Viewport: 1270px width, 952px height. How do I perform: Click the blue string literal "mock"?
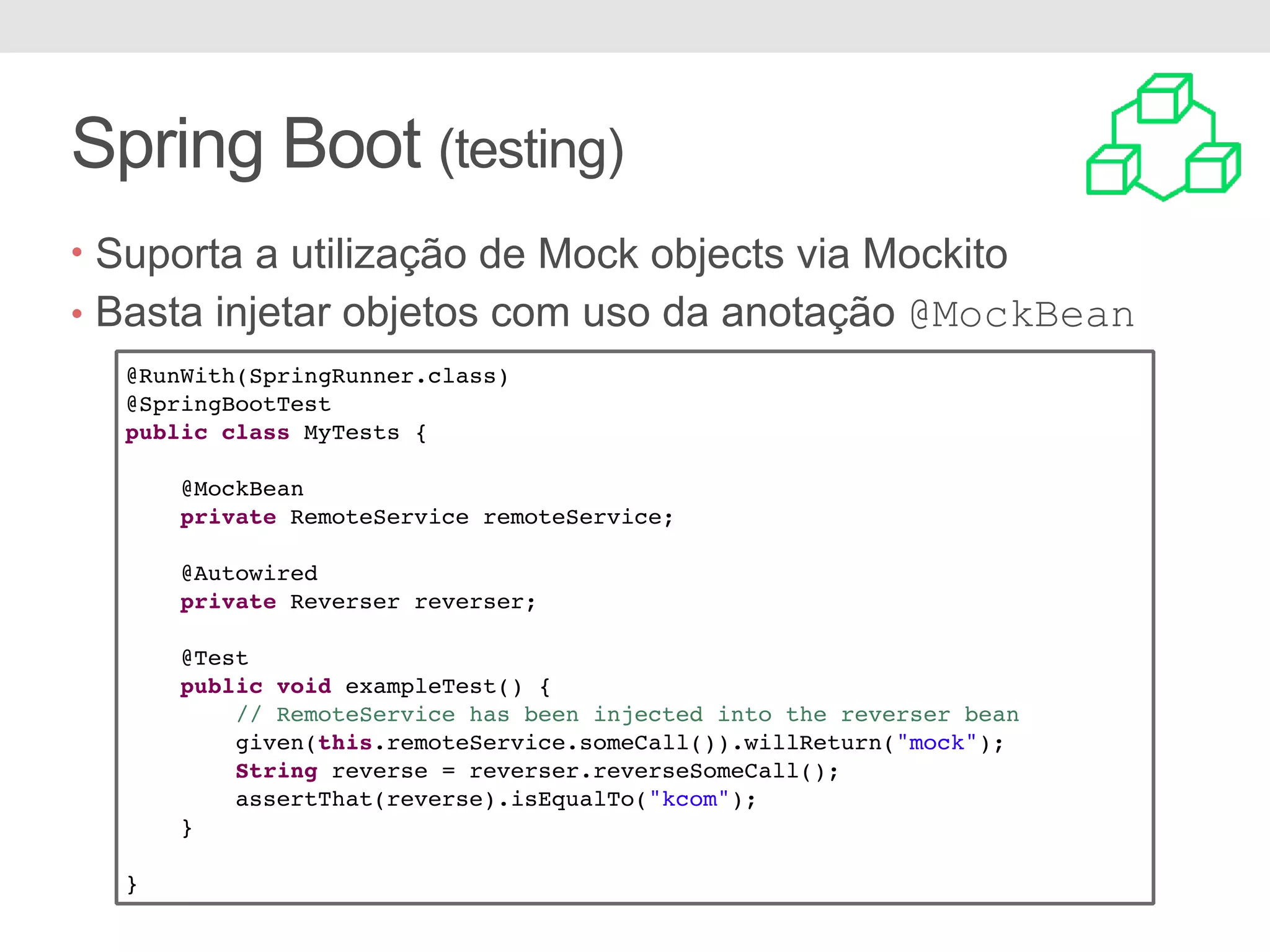point(937,743)
